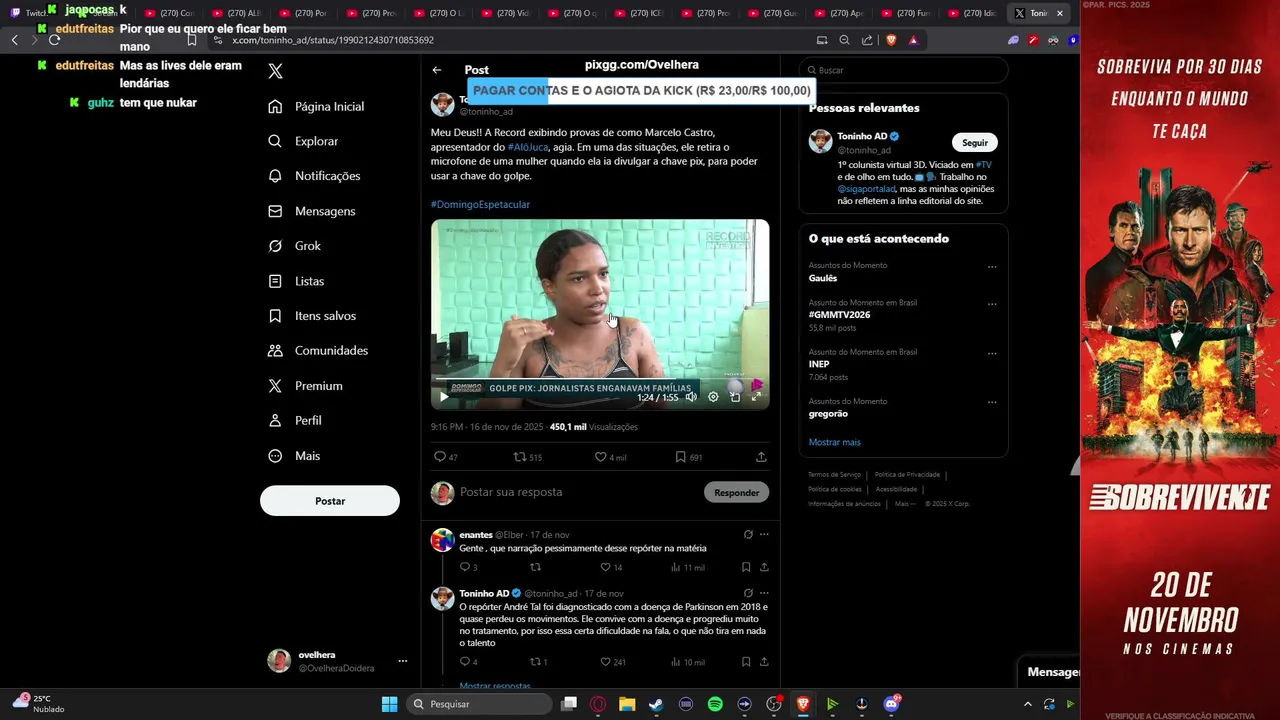Repost the enantes reply
Screen dimensions: 1280x720
point(535,567)
